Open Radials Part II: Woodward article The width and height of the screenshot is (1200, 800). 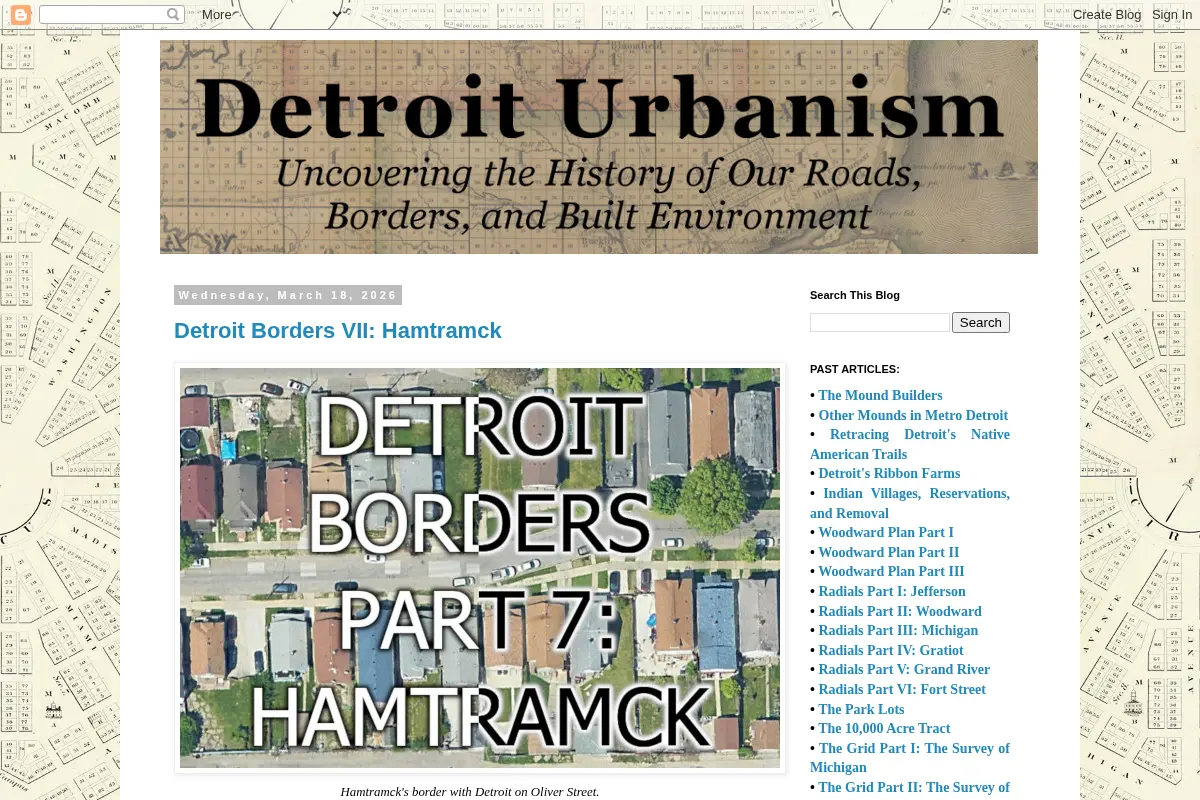[x=900, y=611]
